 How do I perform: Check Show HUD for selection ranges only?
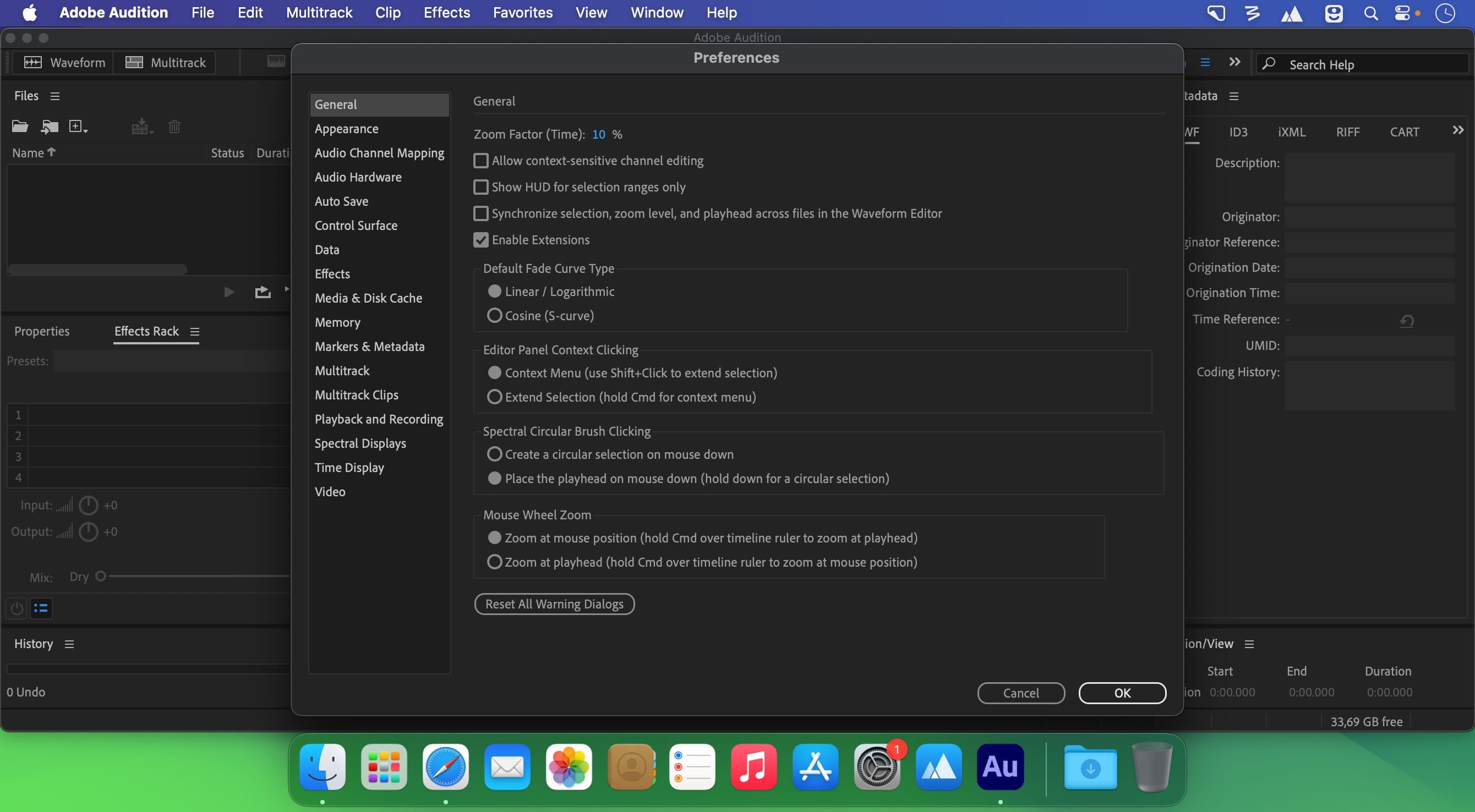(481, 187)
